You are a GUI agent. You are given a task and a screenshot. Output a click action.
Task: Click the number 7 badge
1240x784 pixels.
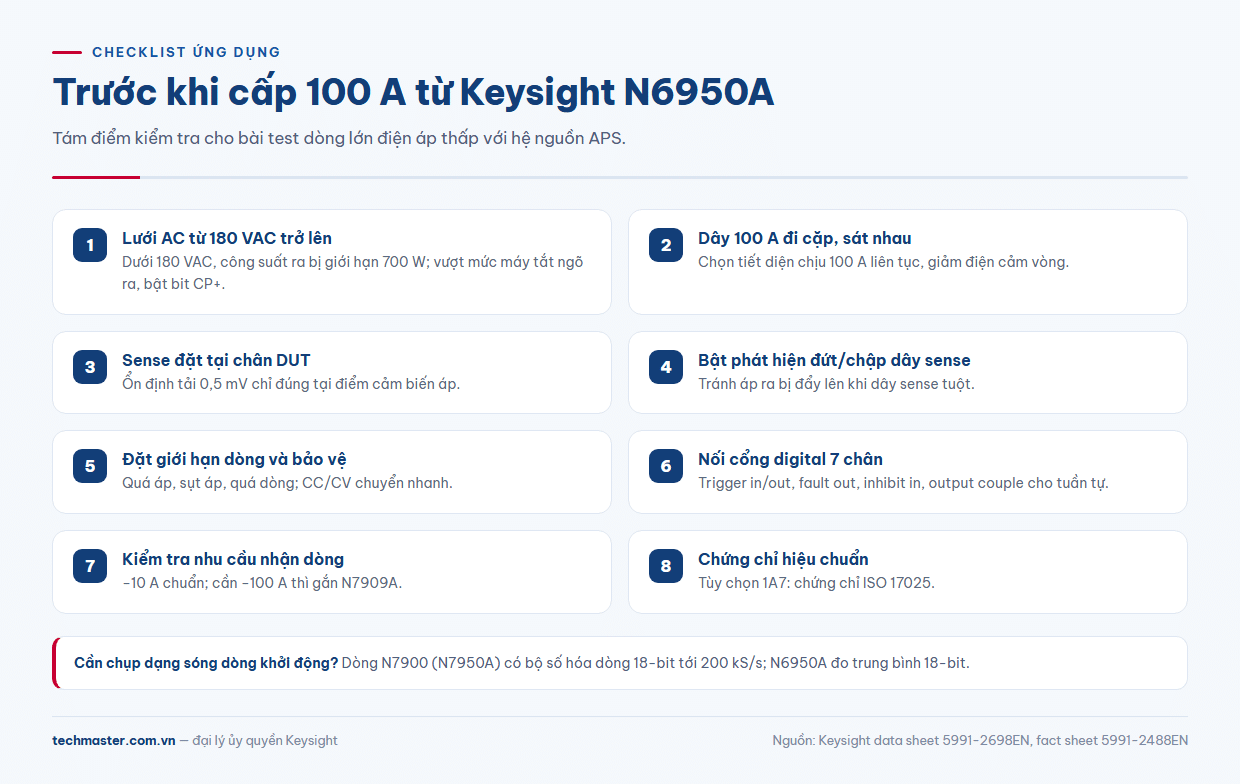click(x=90, y=566)
